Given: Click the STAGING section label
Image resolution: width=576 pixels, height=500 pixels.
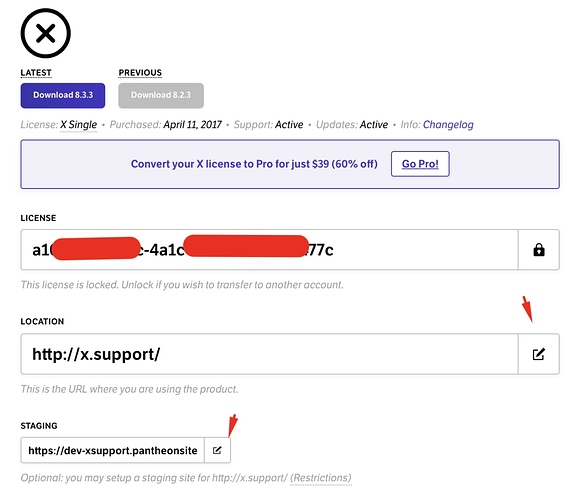Looking at the screenshot, I should (x=39, y=426).
